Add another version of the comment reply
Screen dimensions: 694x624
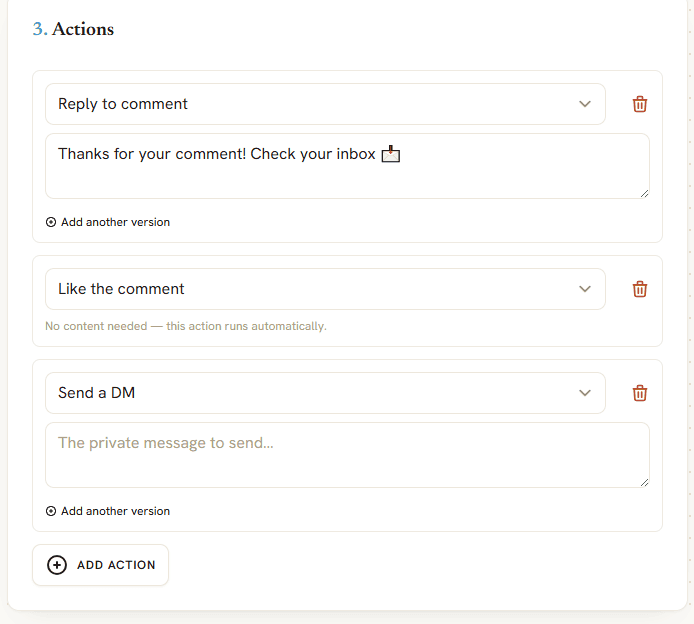(x=108, y=222)
